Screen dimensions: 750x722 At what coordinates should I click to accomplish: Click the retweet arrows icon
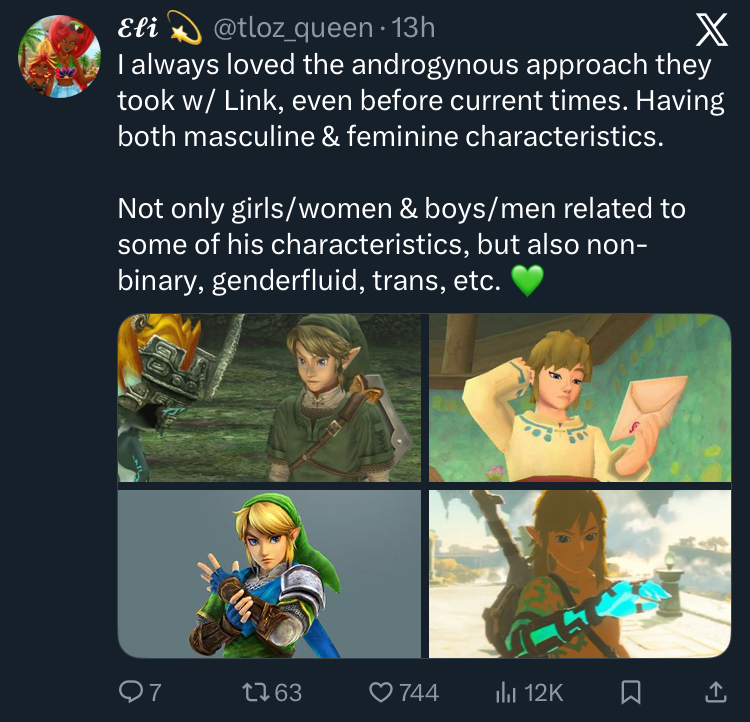[x=258, y=691]
